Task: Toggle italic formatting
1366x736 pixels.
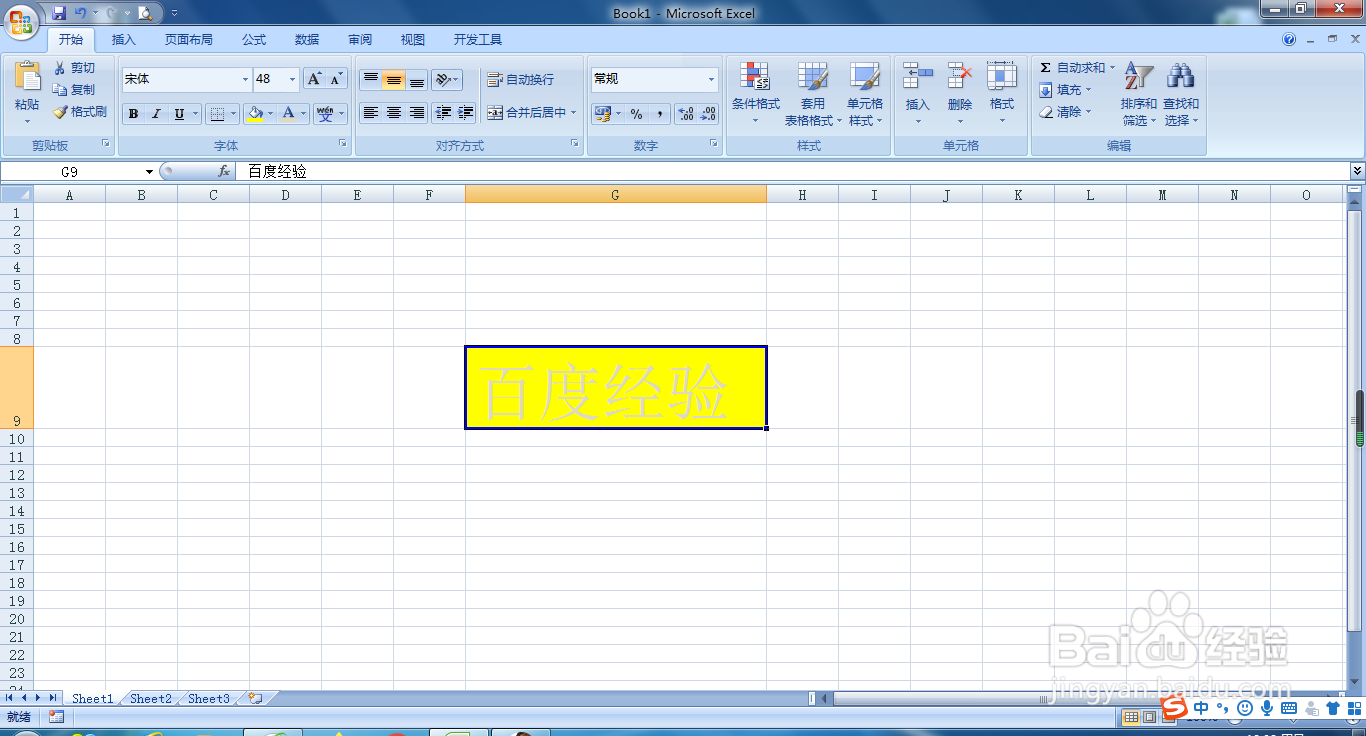Action: tap(156, 114)
